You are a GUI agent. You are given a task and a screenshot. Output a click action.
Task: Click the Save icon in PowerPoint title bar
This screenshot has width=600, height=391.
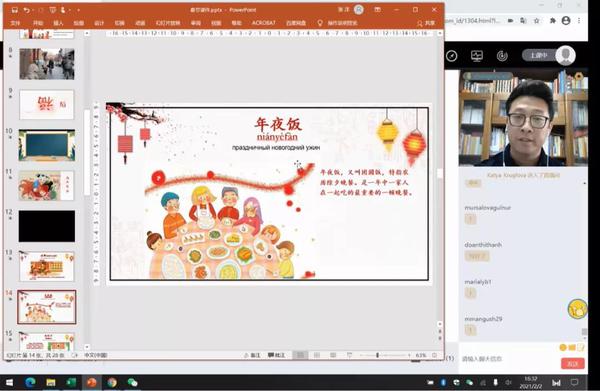click(15, 10)
